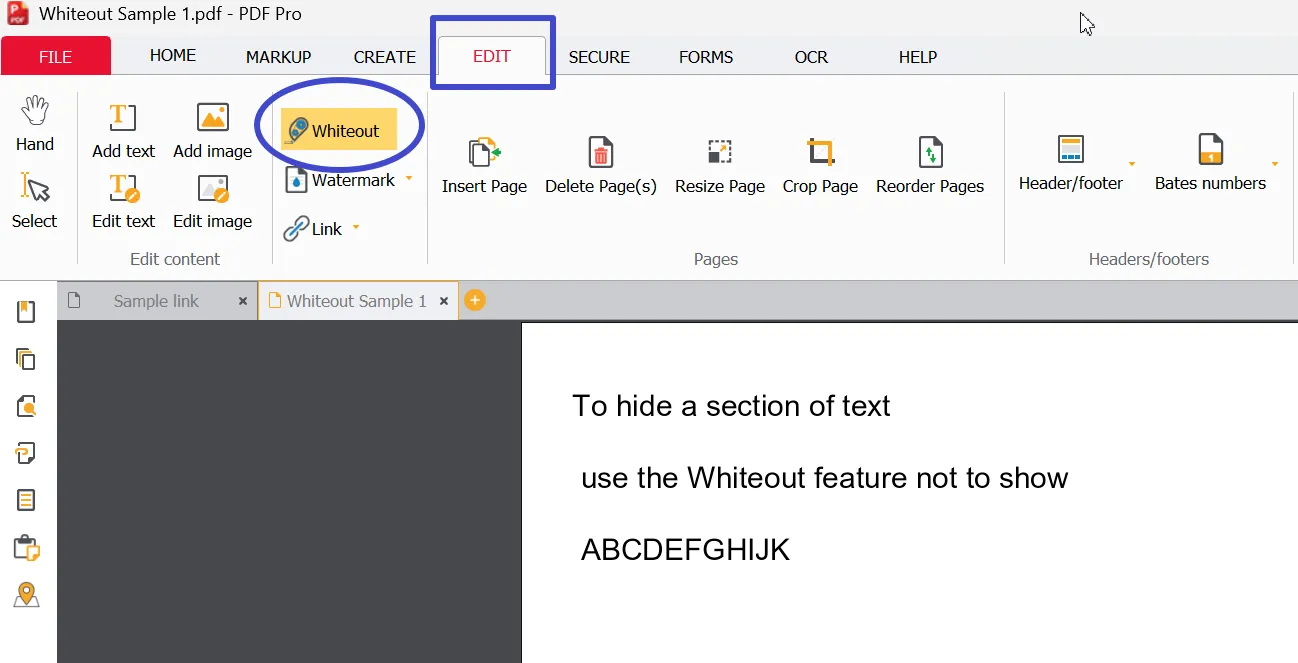
Task: Open the document outline sidebar icon
Action: [x=26, y=500]
